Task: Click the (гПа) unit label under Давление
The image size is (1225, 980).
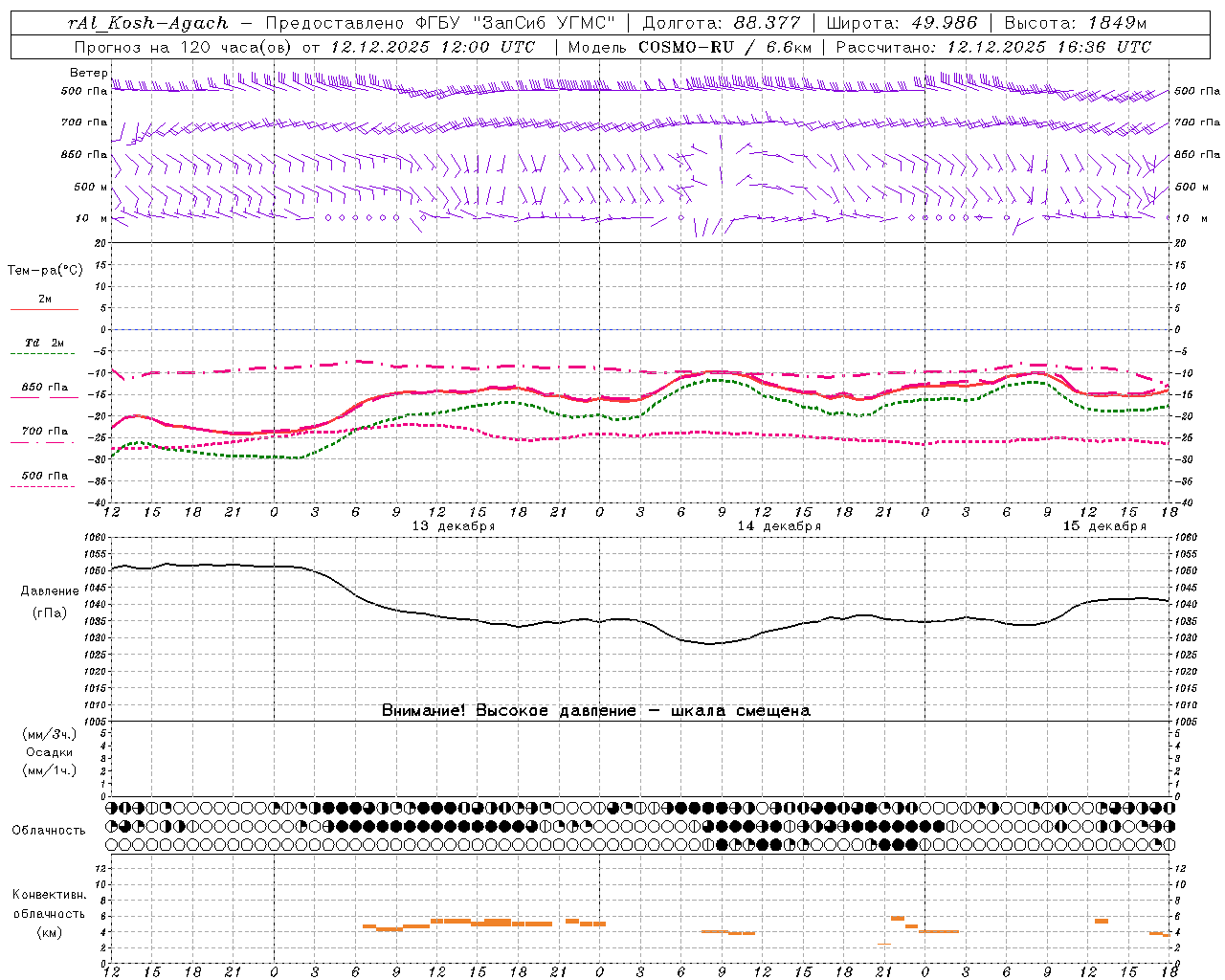Action: tap(50, 613)
